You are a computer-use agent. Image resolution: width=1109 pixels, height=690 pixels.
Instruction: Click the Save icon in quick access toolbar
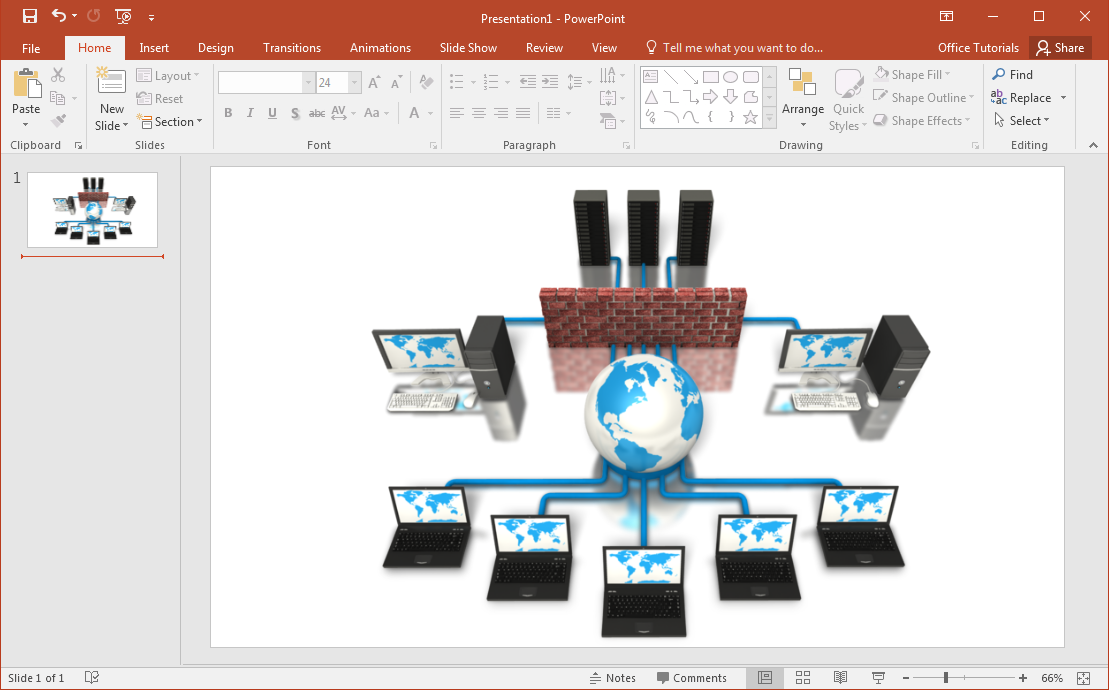point(30,16)
